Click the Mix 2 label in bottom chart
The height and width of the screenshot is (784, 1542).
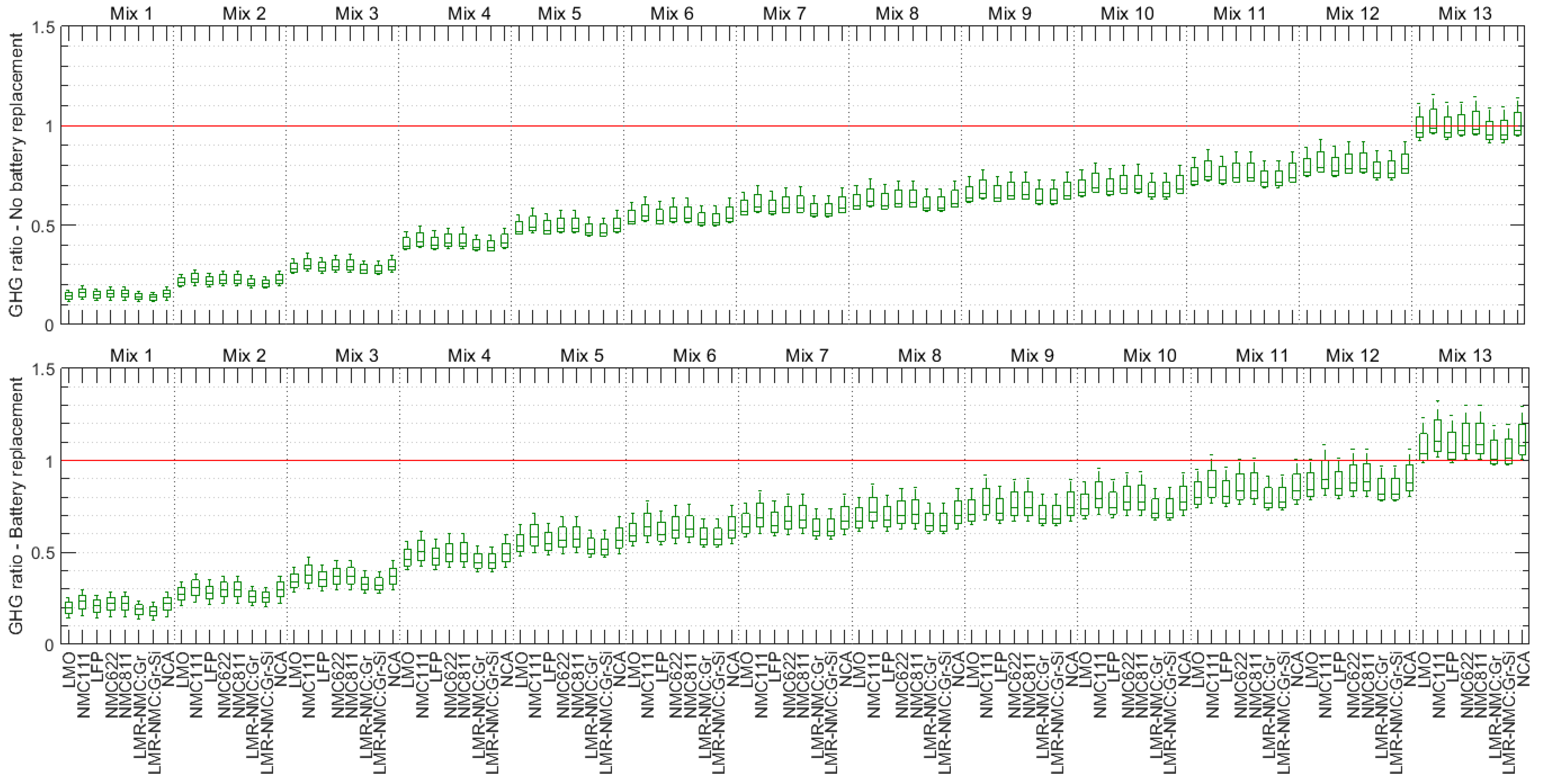tap(244, 356)
